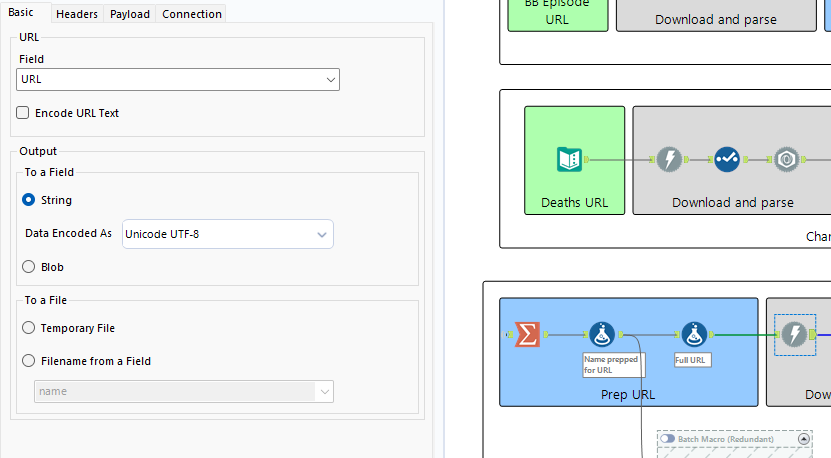The image size is (831, 458).
Task: Choose Filename from a Field option
Action: click(x=29, y=361)
